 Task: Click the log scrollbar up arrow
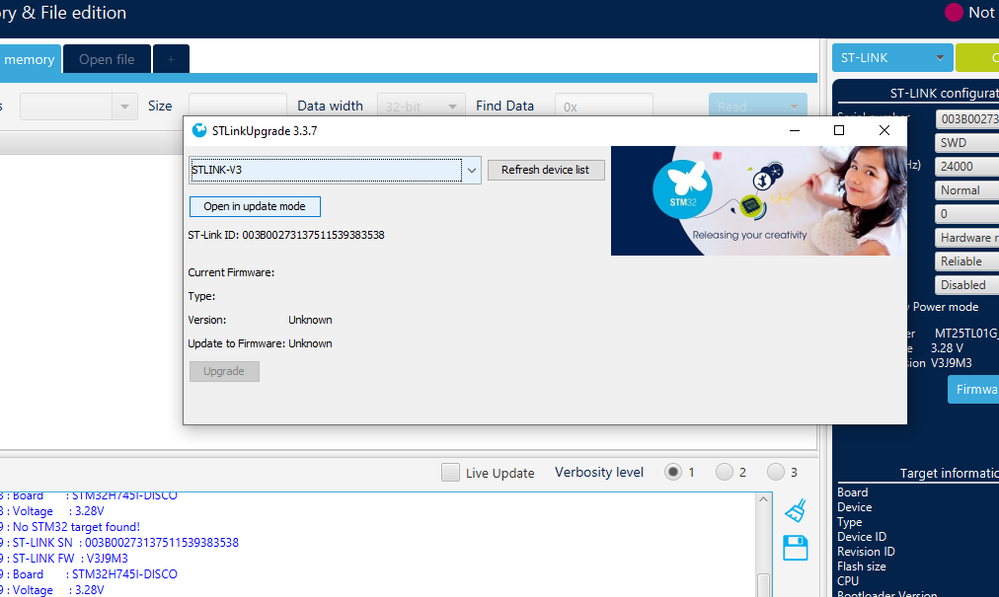(763, 500)
